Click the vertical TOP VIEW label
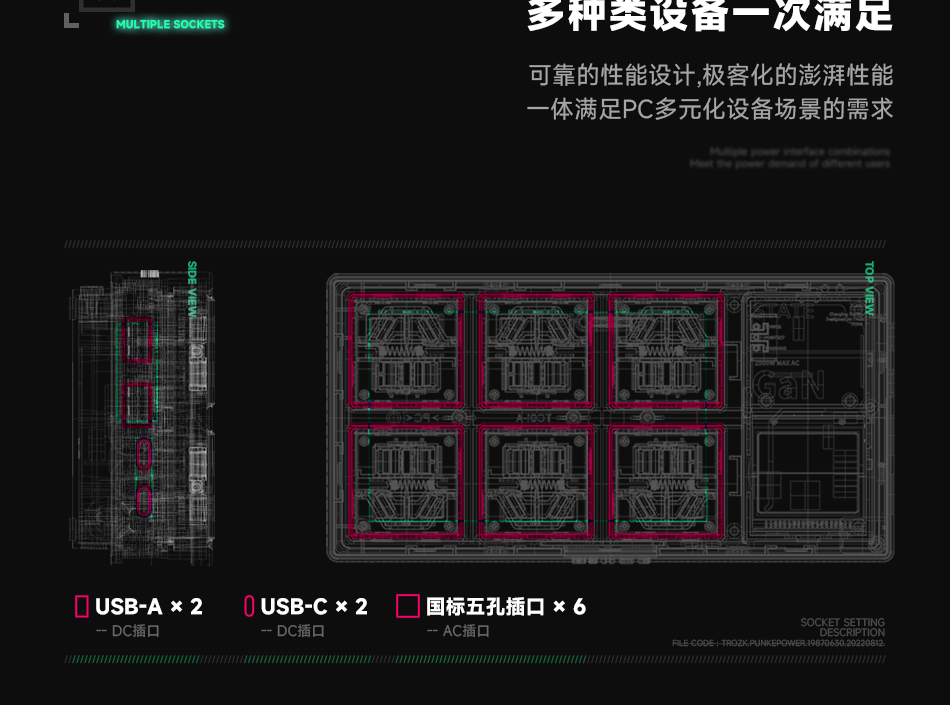Screen dimensions: 950x705 tap(869, 290)
